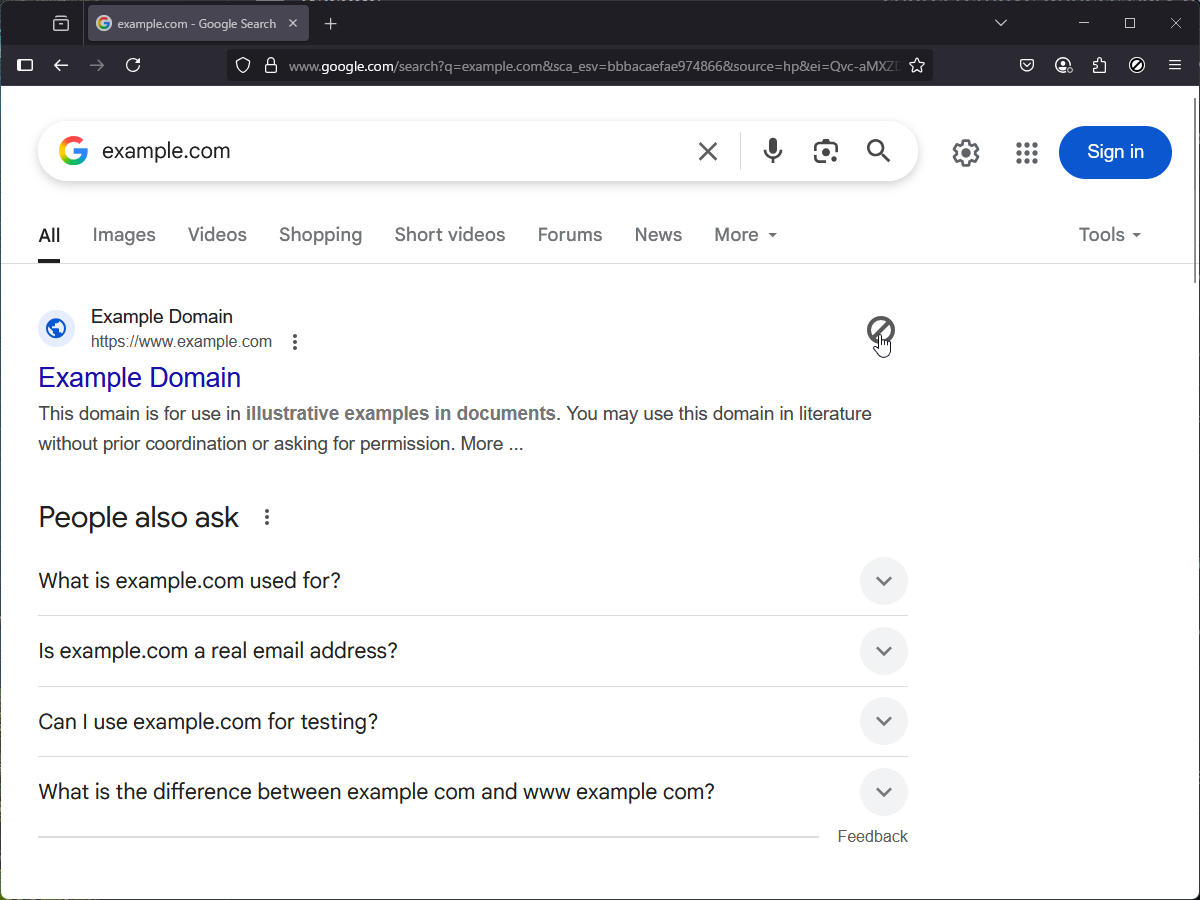Clear the search box with X icon
This screenshot has height=900, width=1200.
click(x=707, y=151)
